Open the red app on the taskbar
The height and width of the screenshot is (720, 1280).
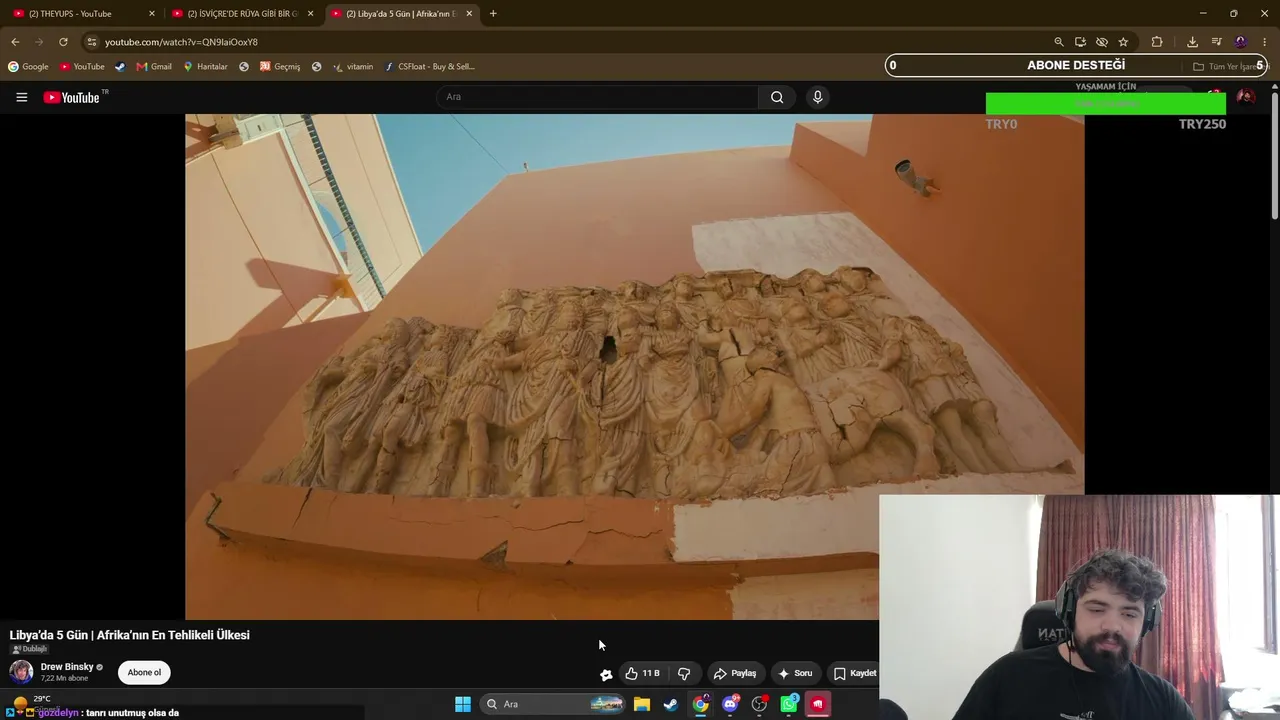click(818, 704)
